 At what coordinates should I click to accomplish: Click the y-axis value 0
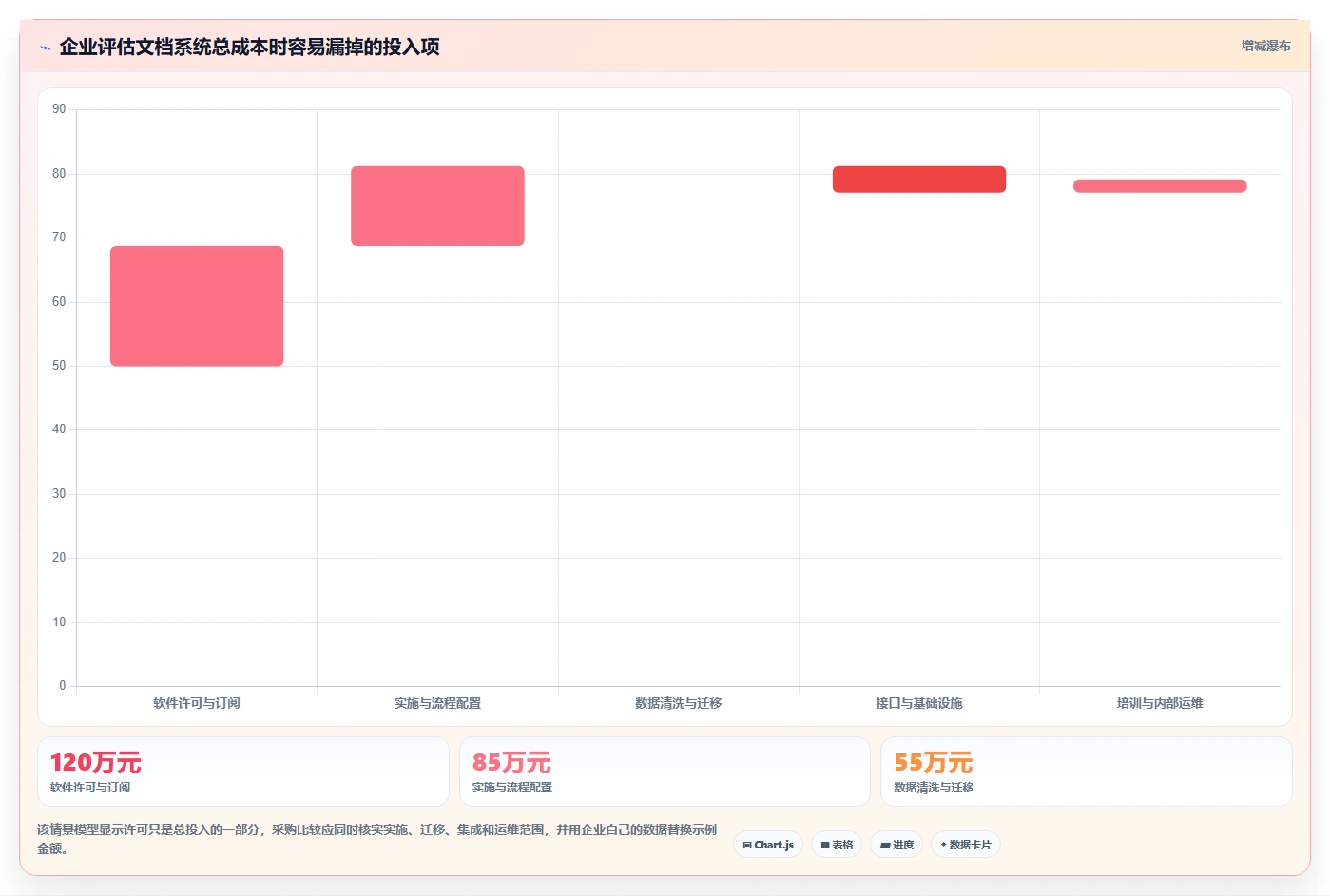(63, 686)
